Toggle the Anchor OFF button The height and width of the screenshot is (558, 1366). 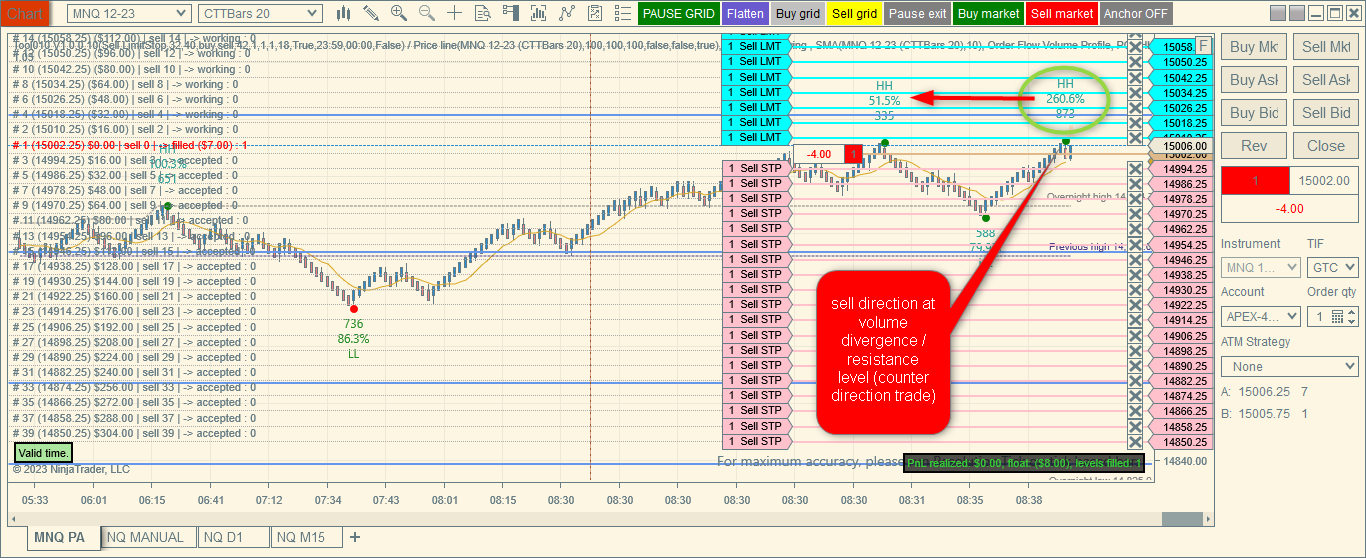click(x=1136, y=14)
